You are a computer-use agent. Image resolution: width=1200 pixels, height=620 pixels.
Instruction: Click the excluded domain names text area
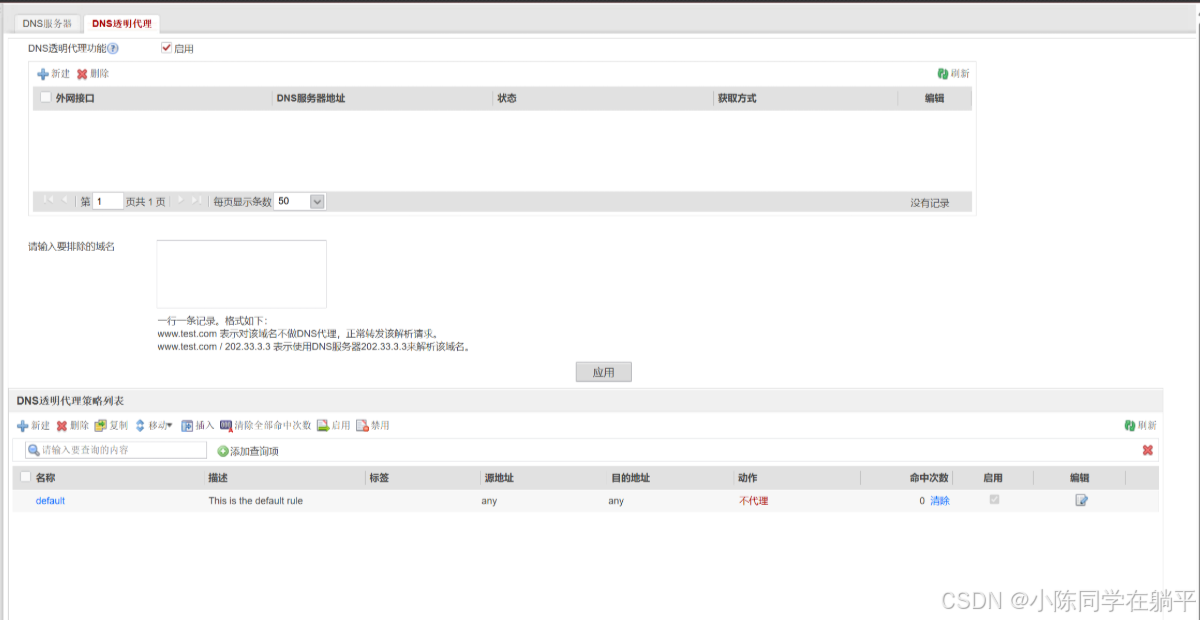(x=242, y=274)
